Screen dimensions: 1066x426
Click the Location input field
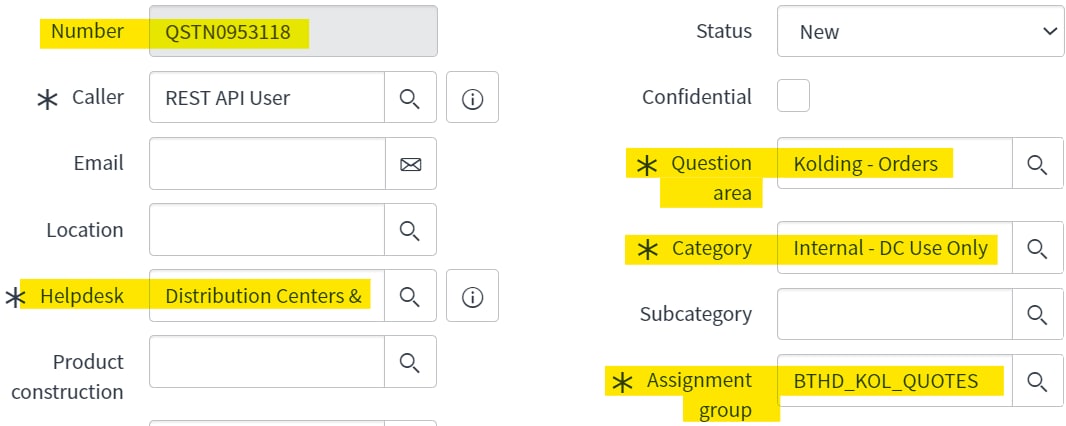pos(267,230)
